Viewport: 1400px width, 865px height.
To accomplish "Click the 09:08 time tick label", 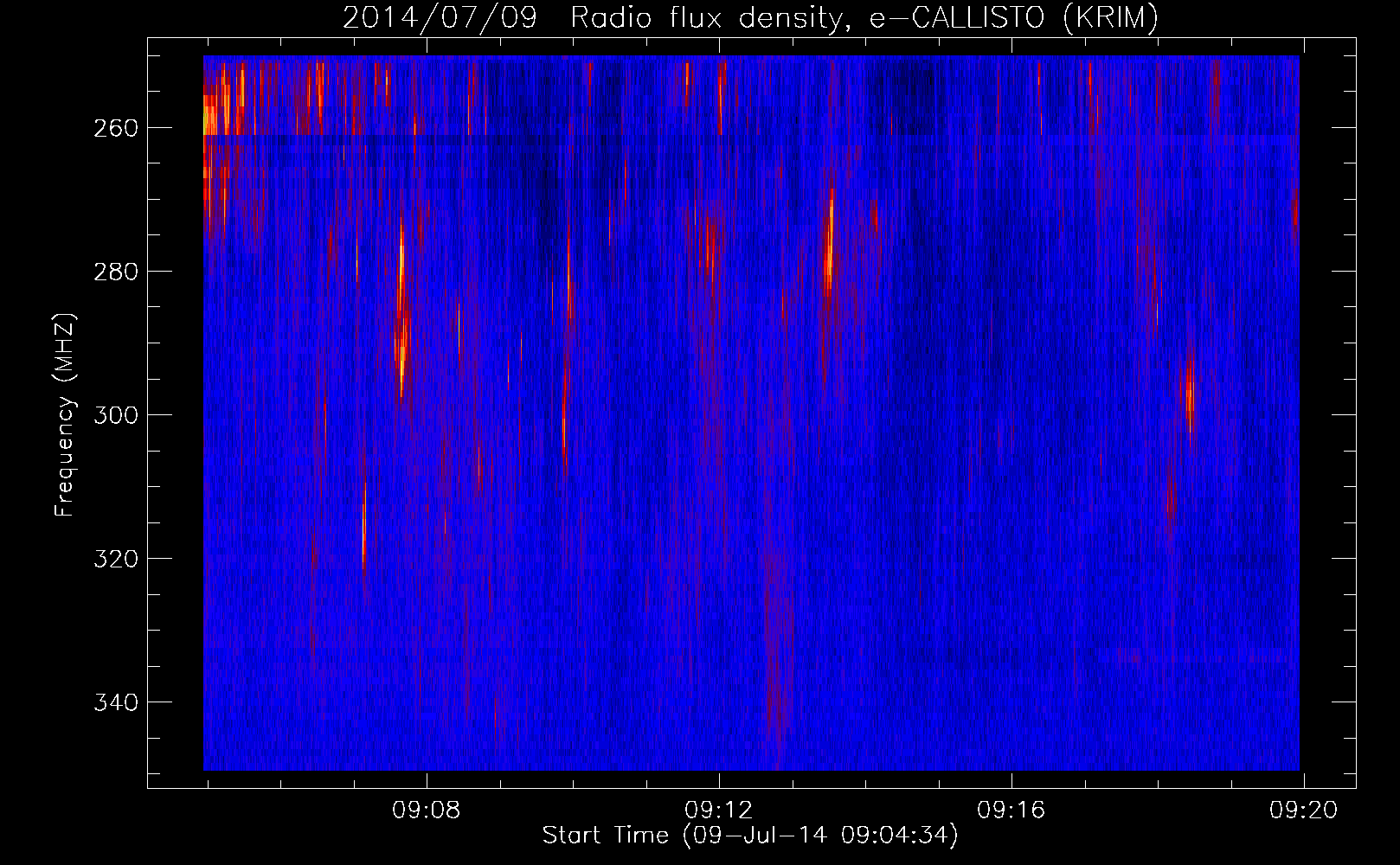I will [427, 811].
